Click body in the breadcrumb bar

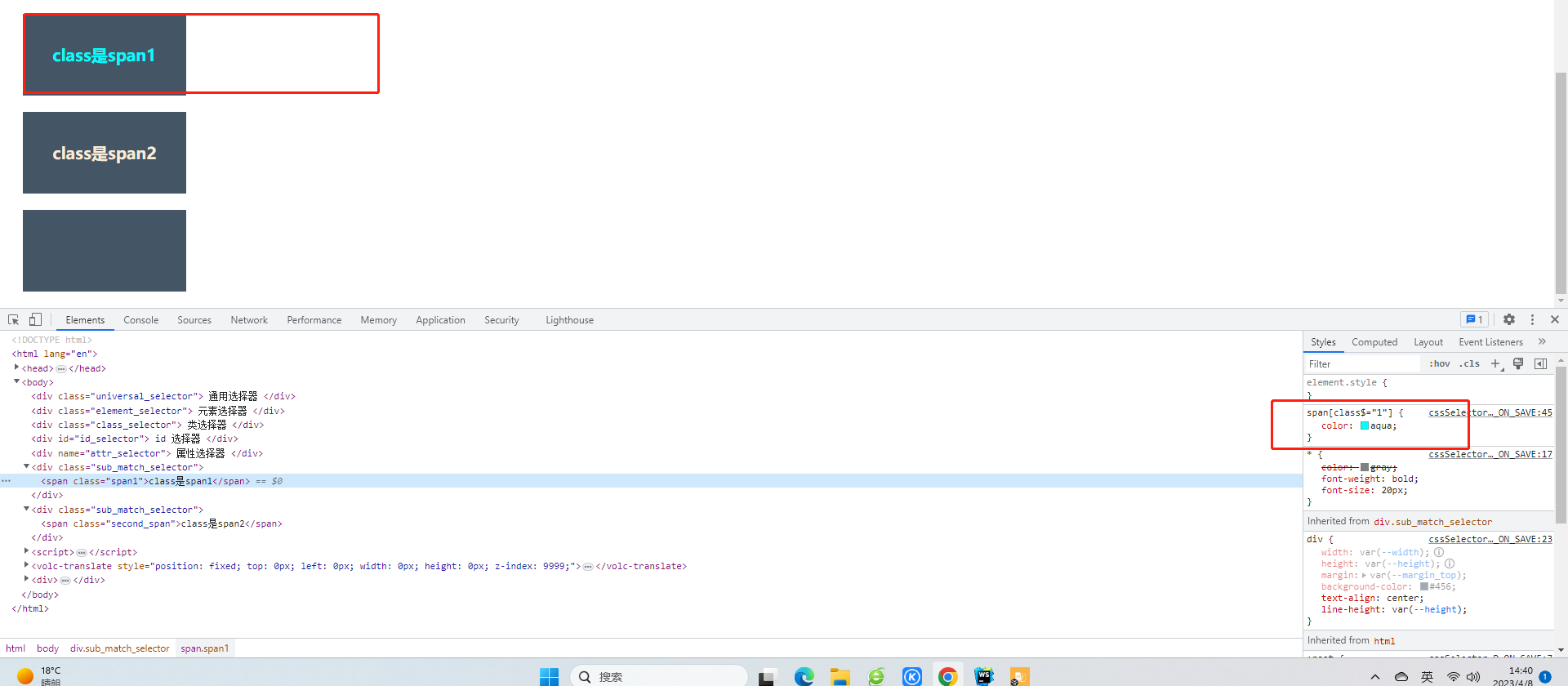tap(47, 648)
